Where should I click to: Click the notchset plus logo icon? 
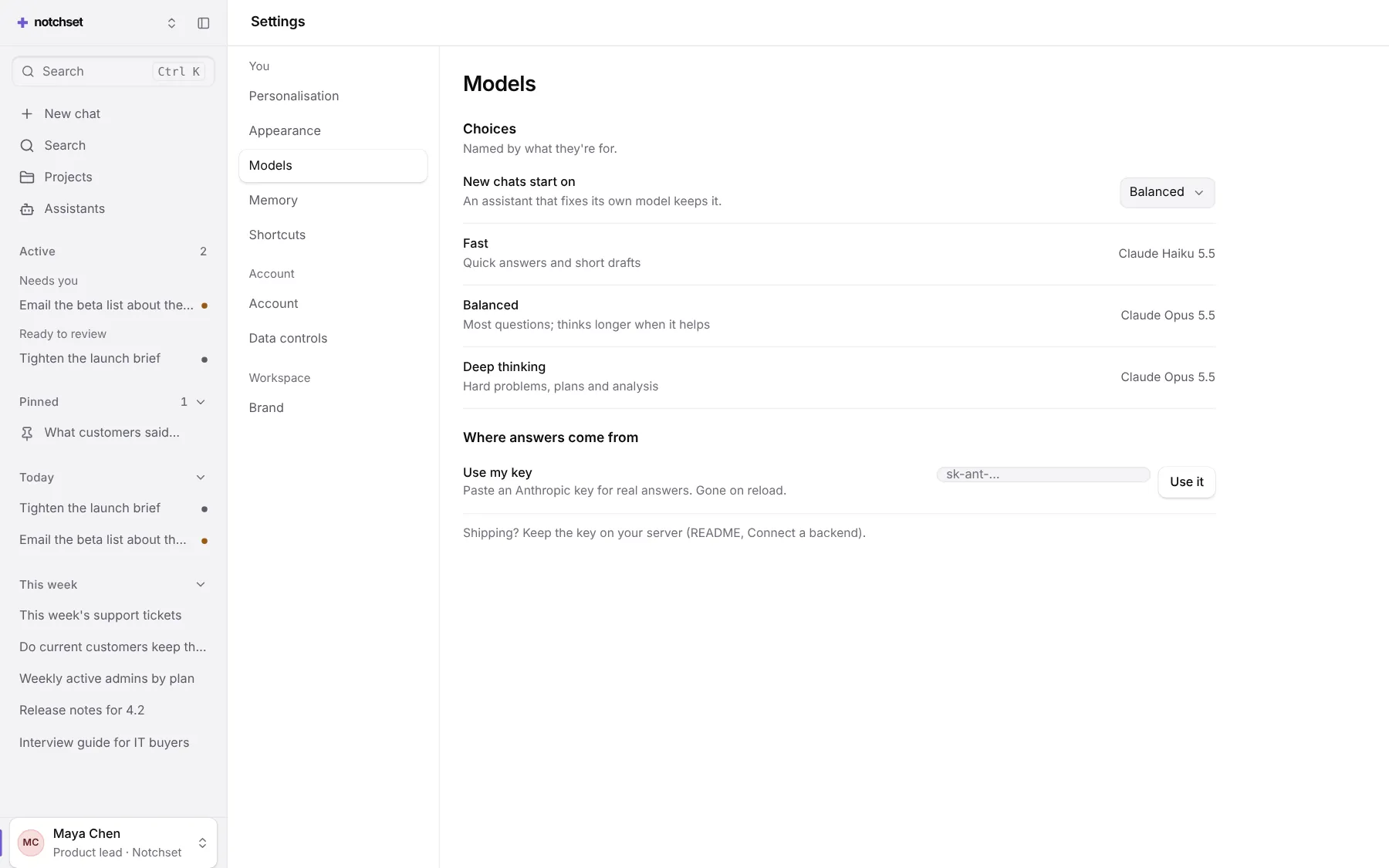point(22,22)
